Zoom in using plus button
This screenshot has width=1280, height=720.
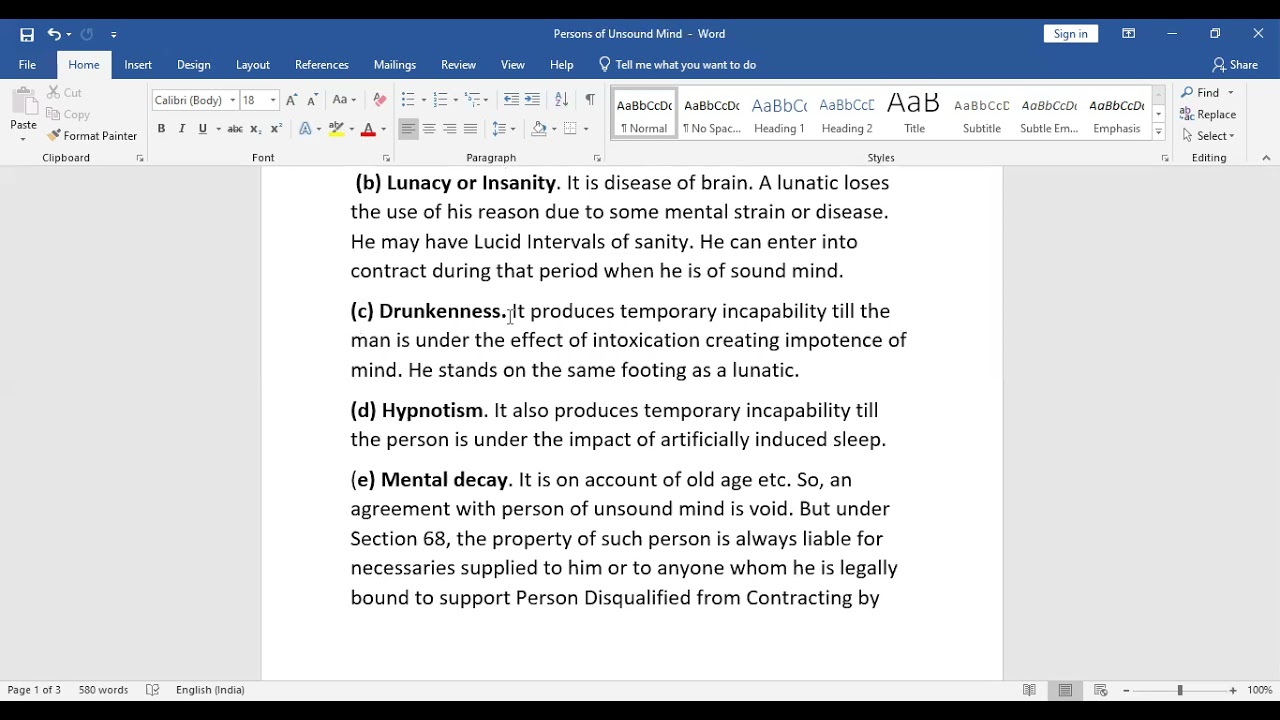(x=1233, y=690)
